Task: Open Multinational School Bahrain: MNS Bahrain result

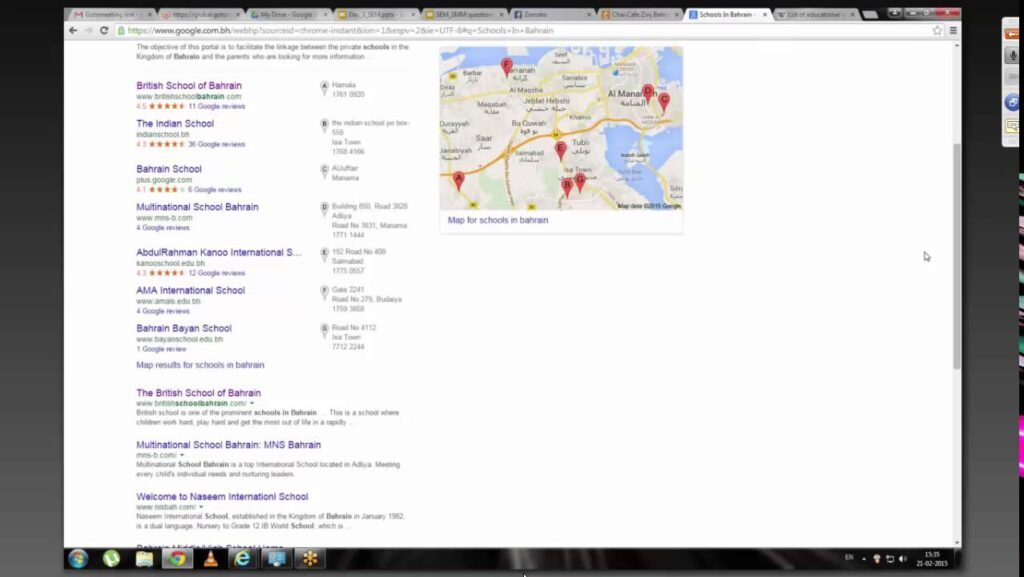Action: tap(229, 445)
